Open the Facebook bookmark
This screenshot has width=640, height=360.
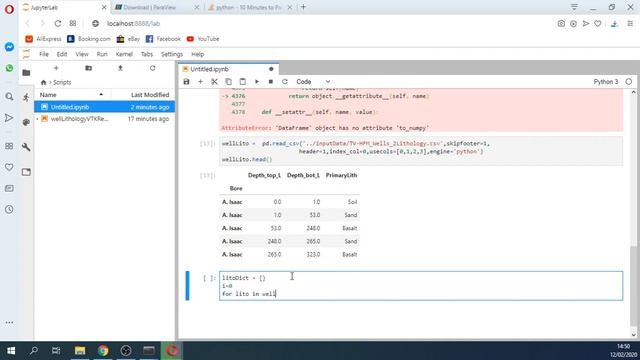click(x=163, y=39)
